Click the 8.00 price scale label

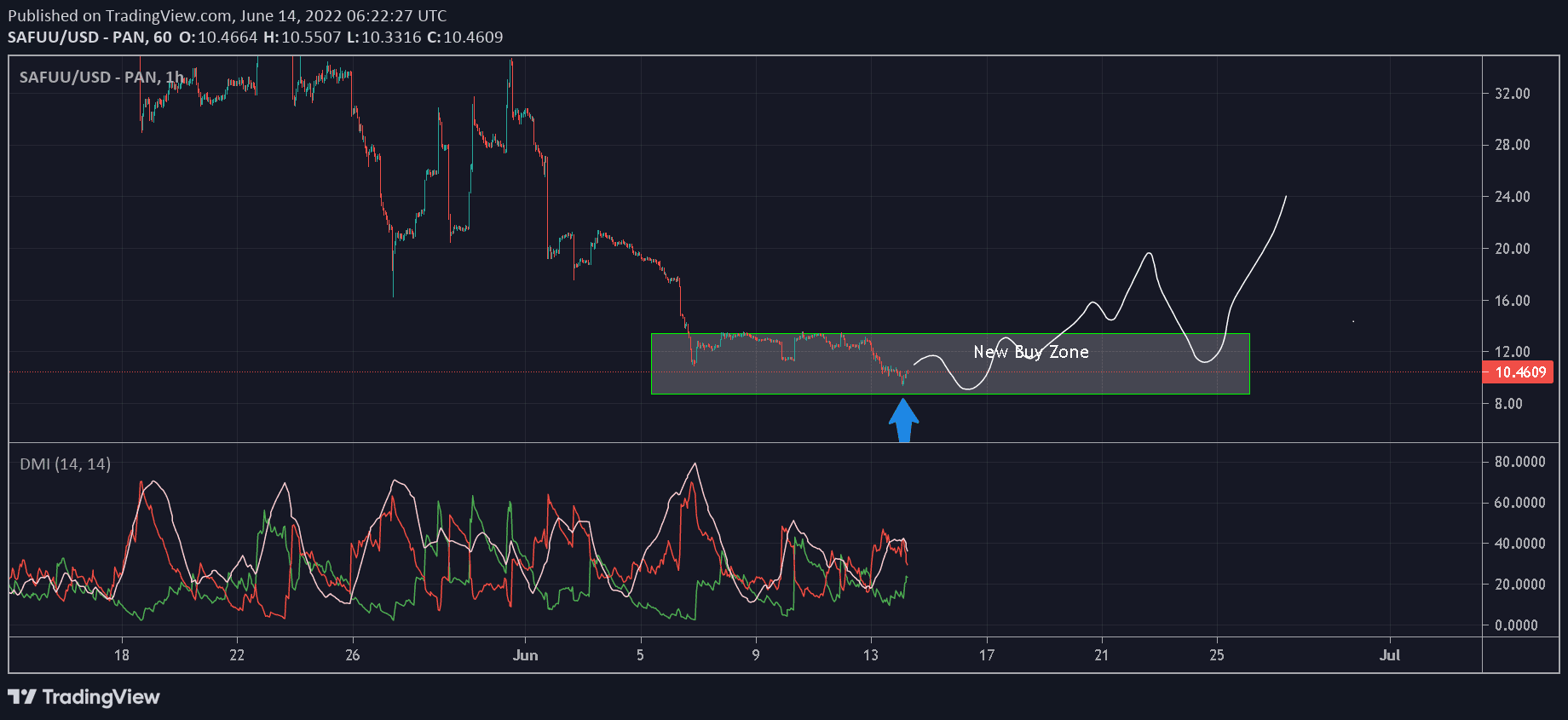point(1508,404)
